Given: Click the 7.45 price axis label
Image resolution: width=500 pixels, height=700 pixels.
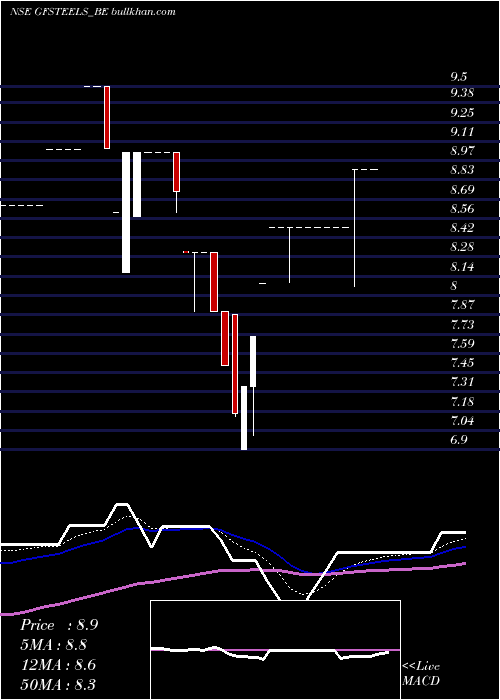Looking at the screenshot, I should click(462, 362).
